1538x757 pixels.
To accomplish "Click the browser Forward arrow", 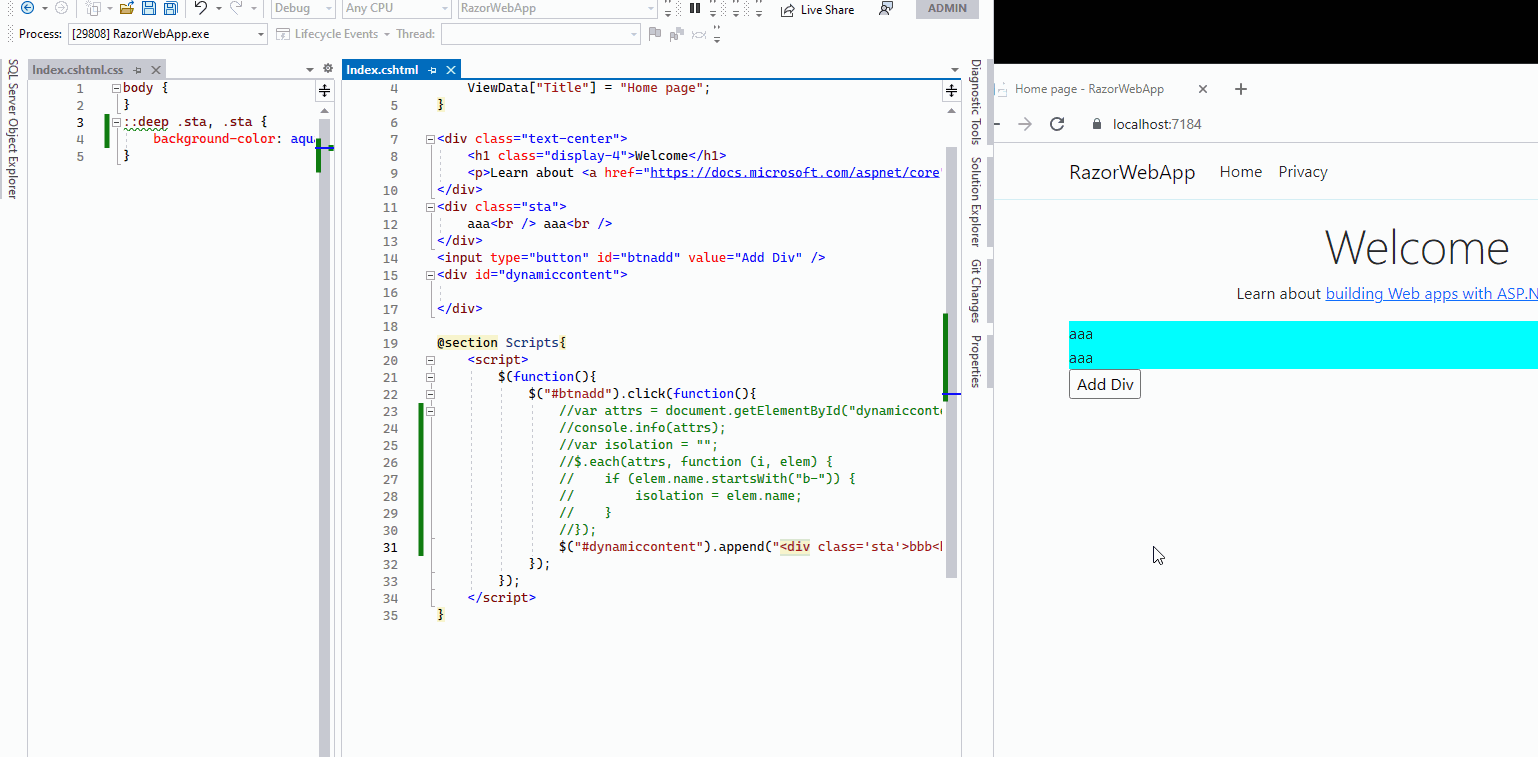I will pyautogui.click(x=1023, y=124).
